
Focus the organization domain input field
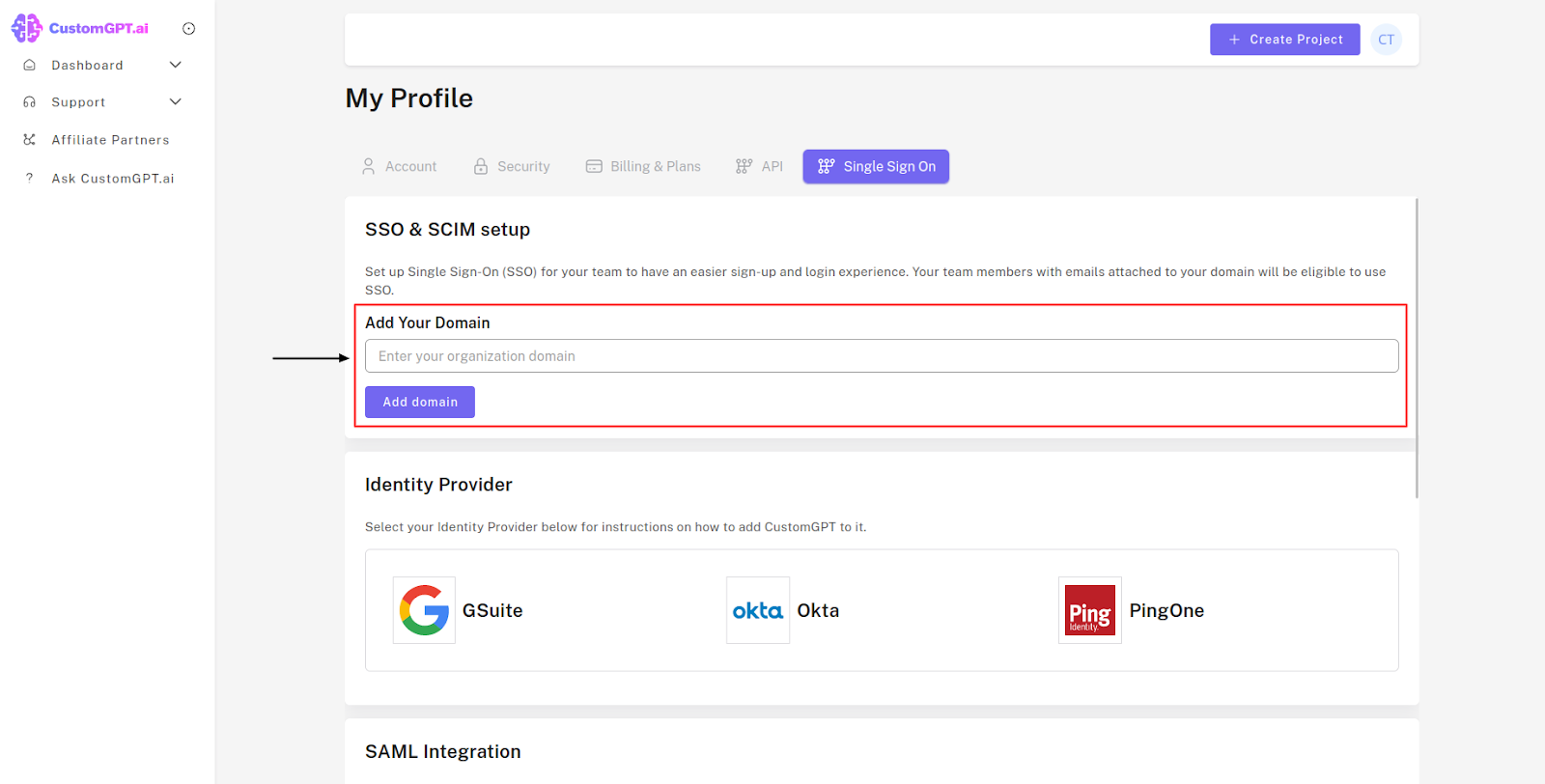coord(882,356)
